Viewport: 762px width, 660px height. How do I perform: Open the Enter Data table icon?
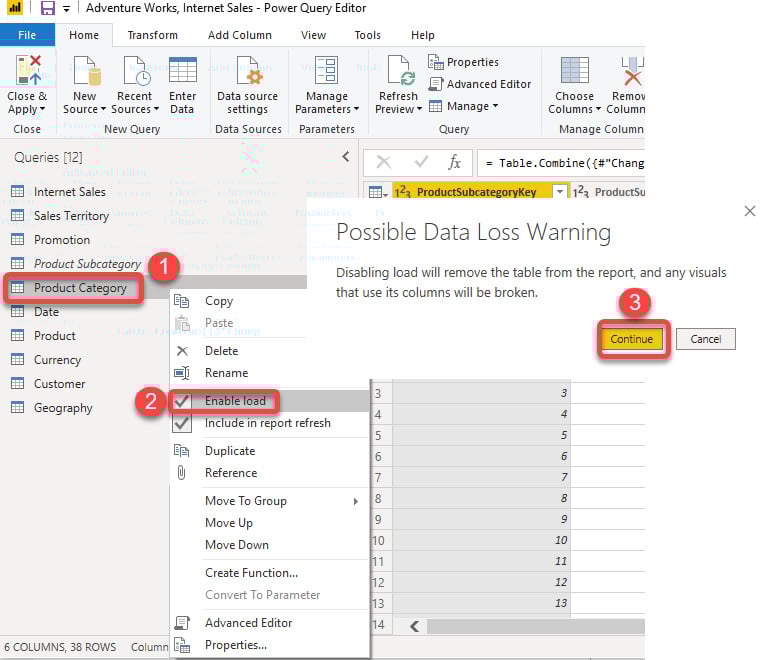tap(183, 70)
